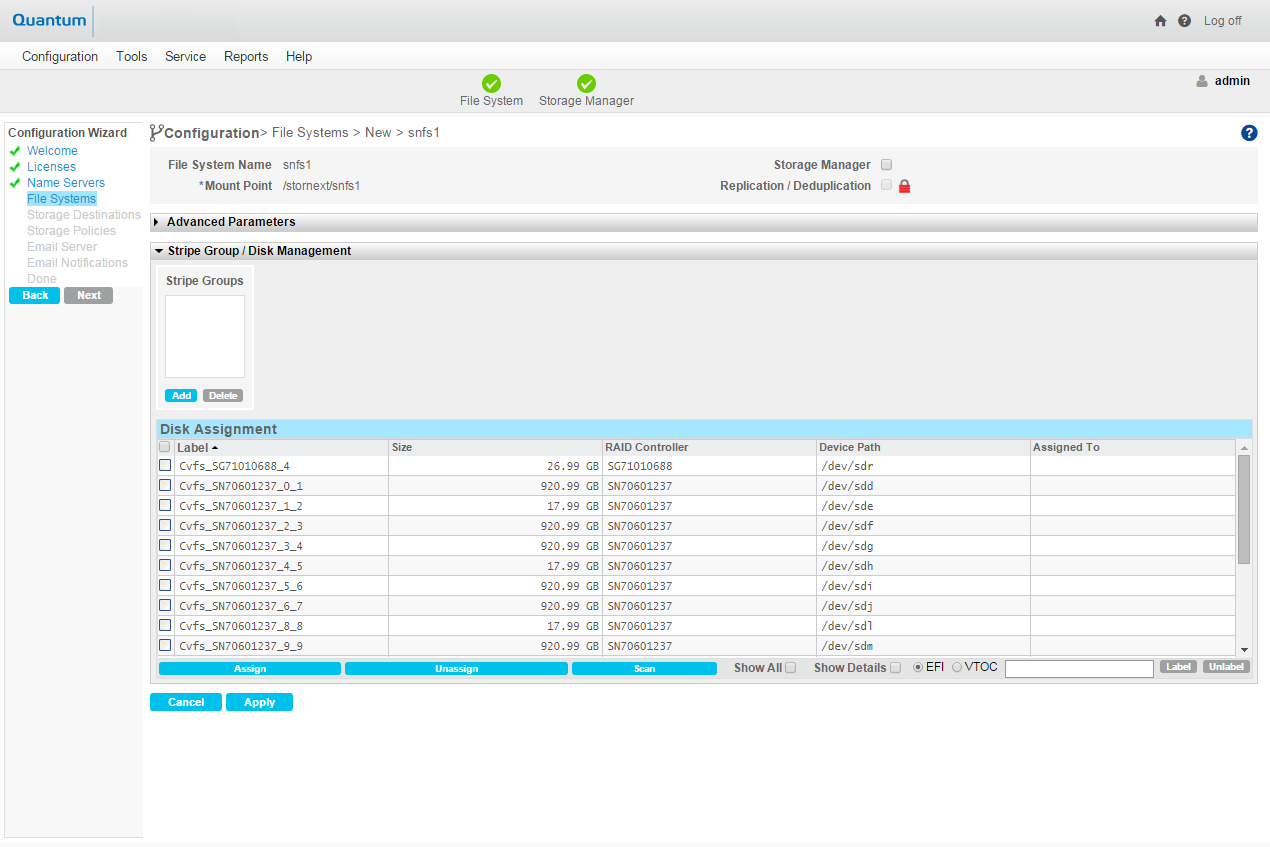The image size is (1270, 847).
Task: Click the disk table scroll up arrow
Action: coord(1244,448)
